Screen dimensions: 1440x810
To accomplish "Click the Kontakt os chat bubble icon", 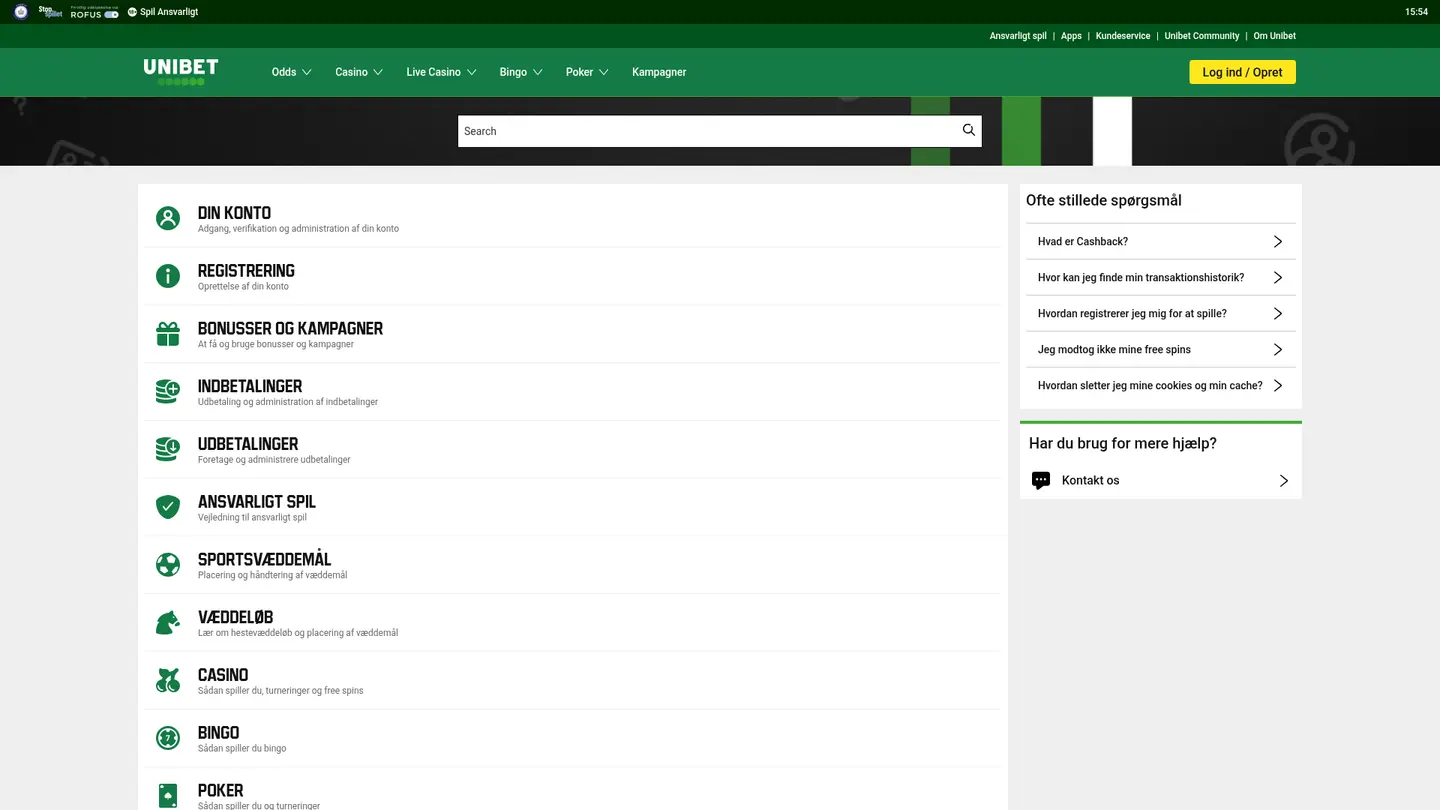I will (x=1041, y=481).
